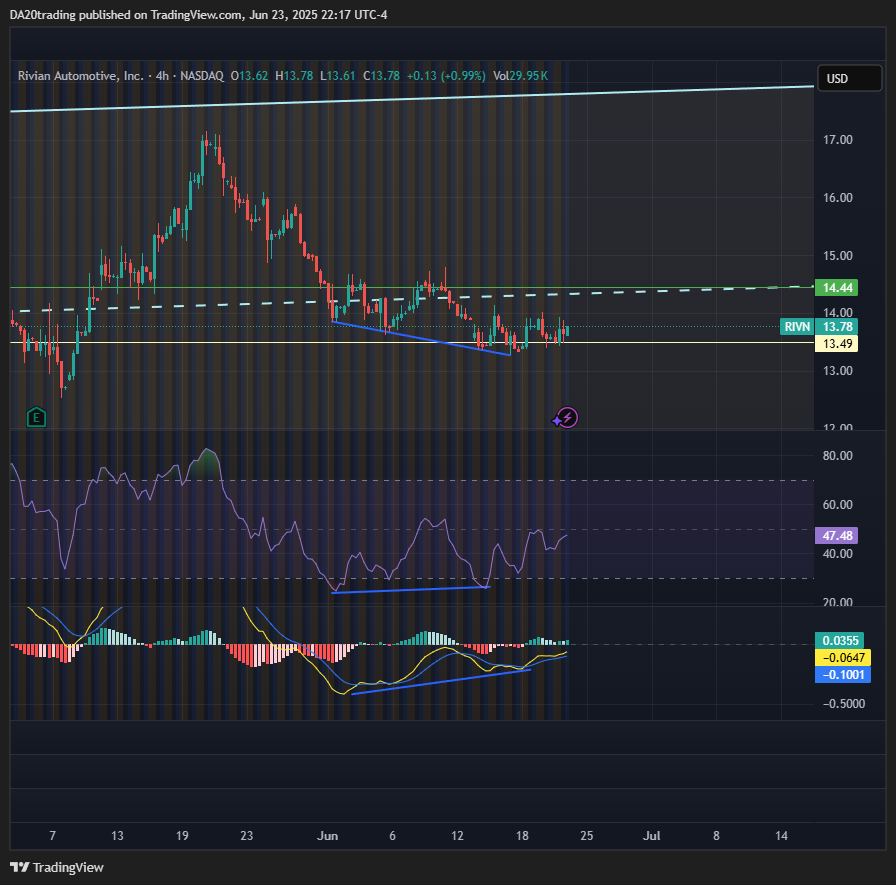This screenshot has width=896, height=885.
Task: Select the upper light-blue channel line
Action: [411, 99]
